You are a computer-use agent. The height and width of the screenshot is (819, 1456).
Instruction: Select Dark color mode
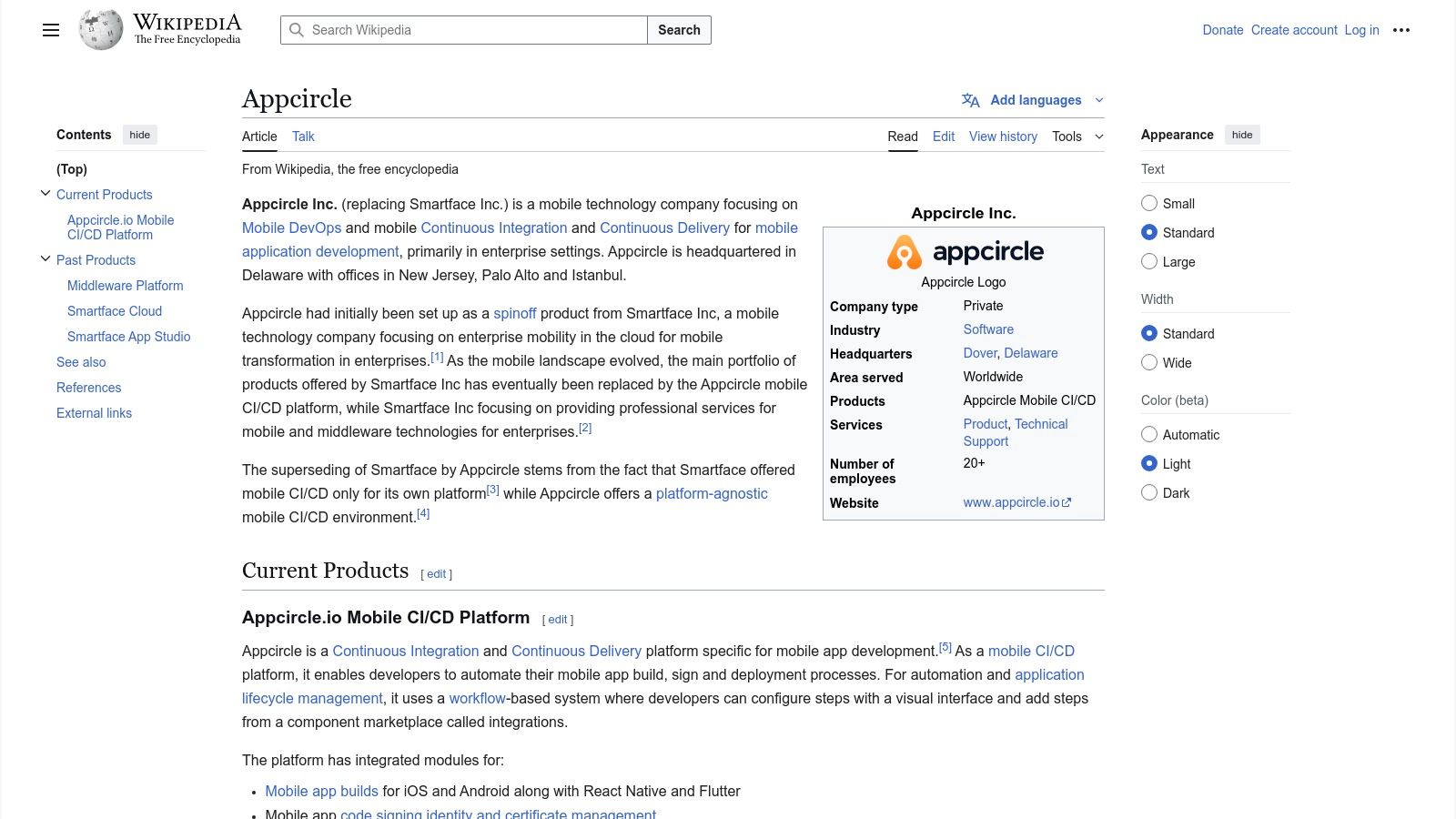tap(1149, 492)
